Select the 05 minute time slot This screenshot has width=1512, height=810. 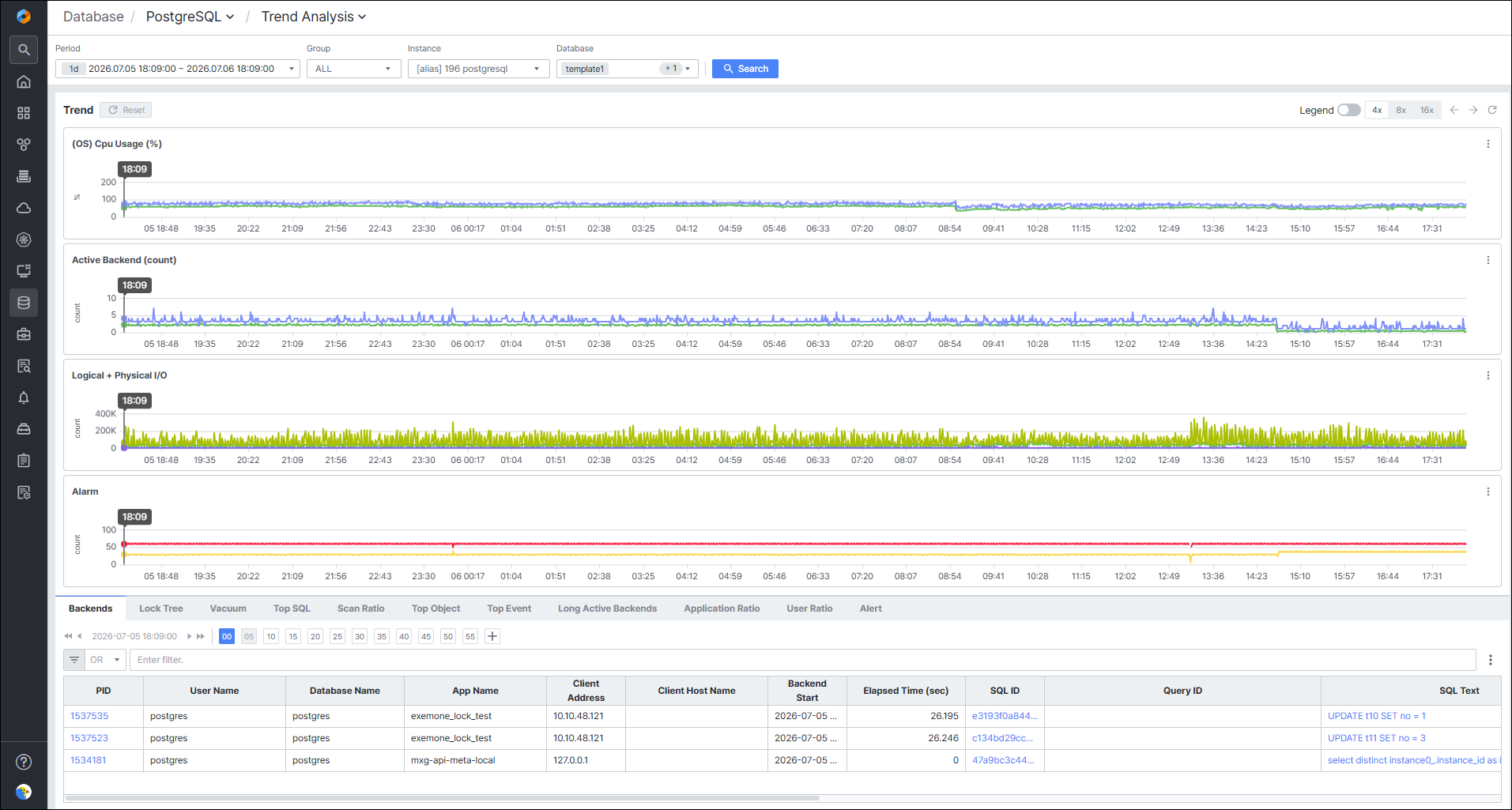[x=249, y=636]
